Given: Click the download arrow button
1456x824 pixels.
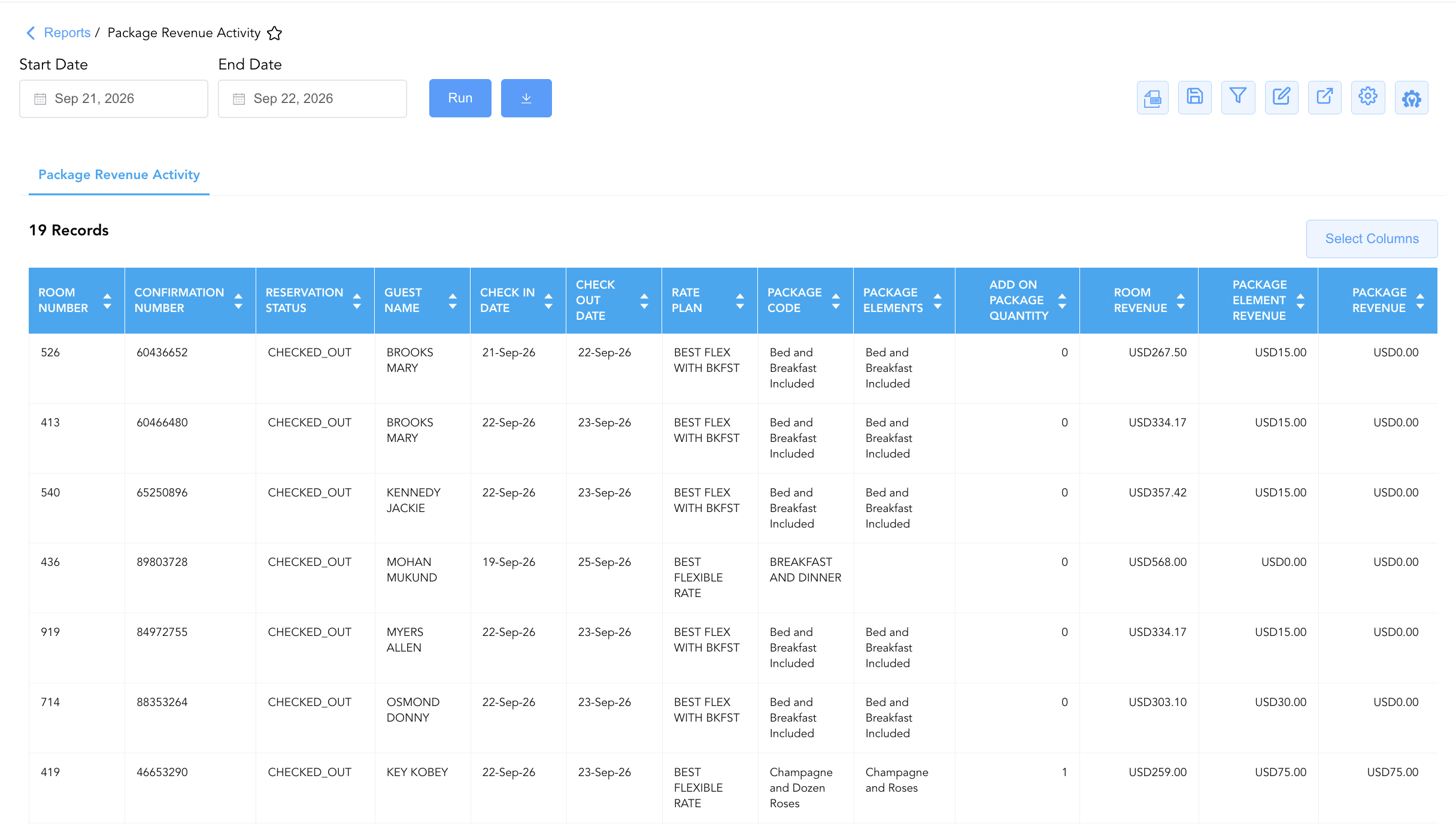Looking at the screenshot, I should point(526,98).
